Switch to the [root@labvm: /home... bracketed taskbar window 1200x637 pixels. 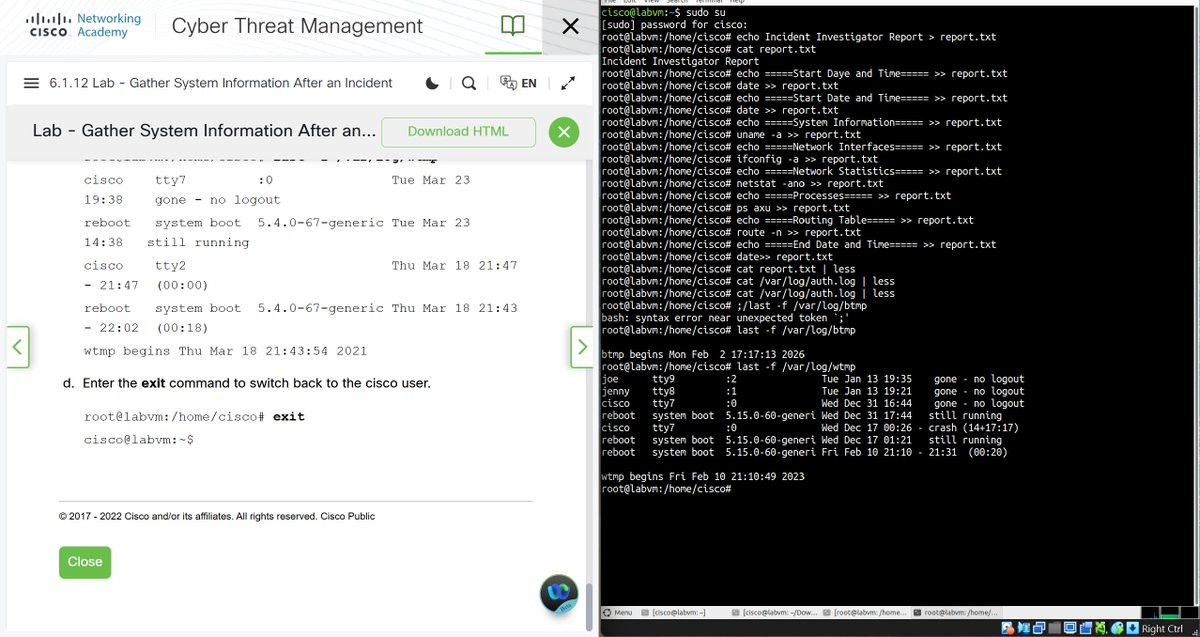pos(864,612)
